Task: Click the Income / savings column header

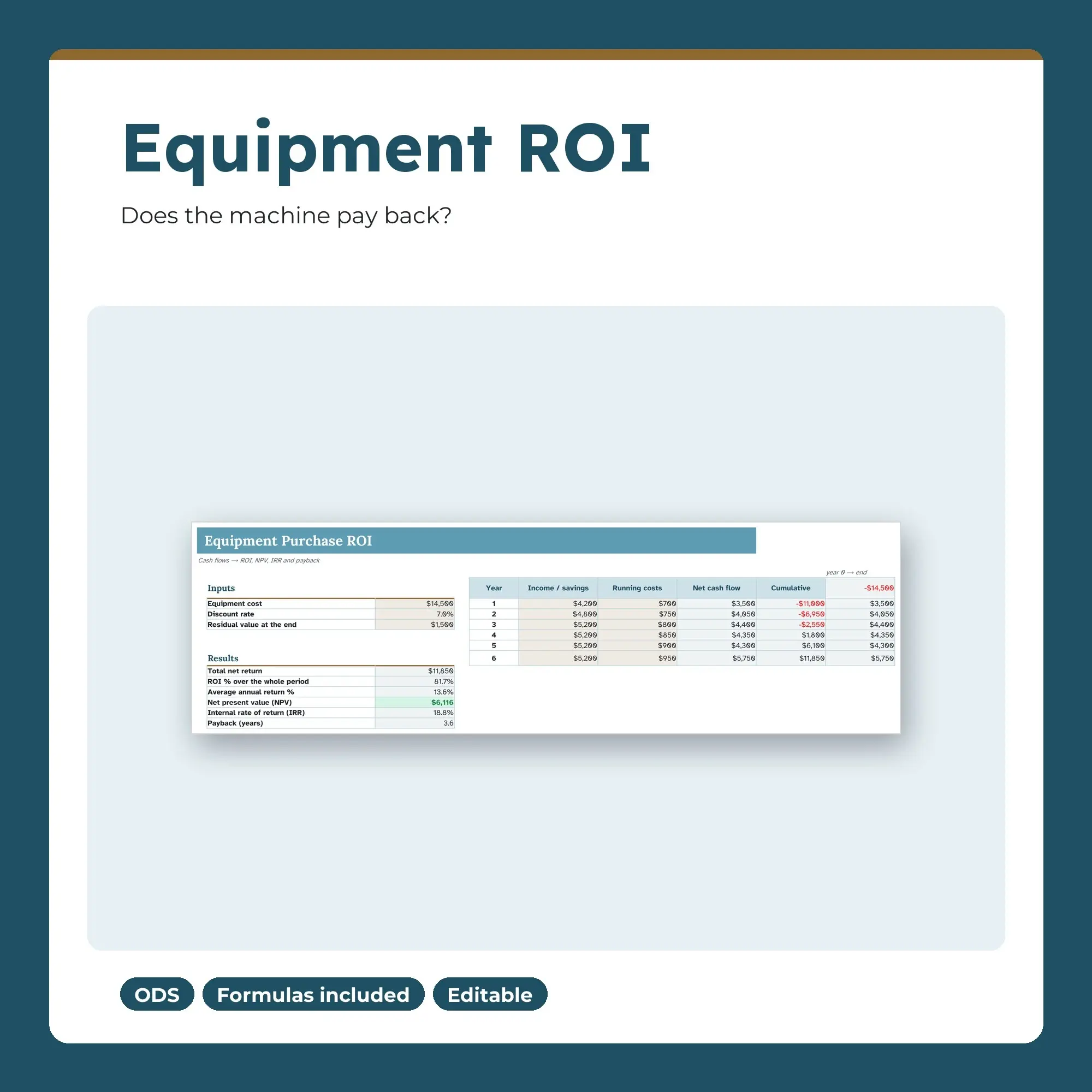Action: (x=558, y=589)
